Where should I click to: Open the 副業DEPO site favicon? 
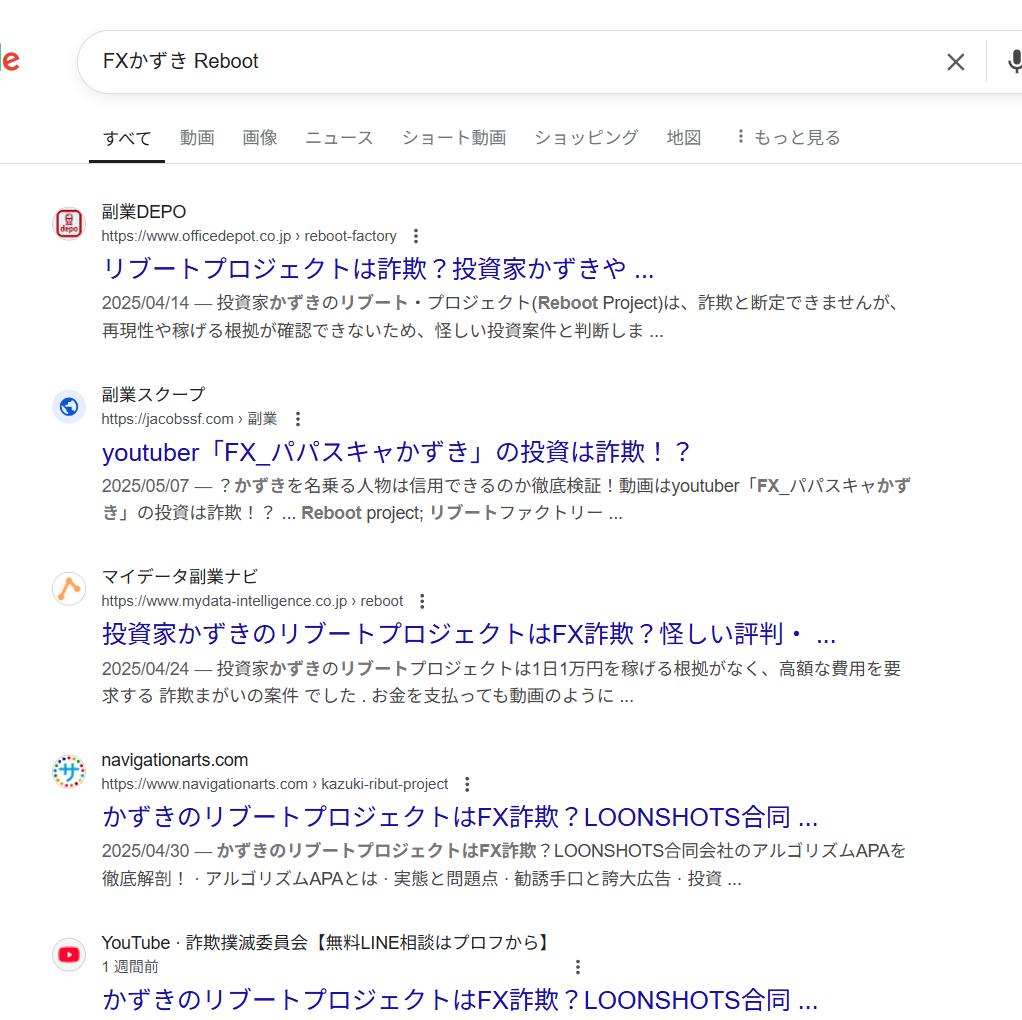point(69,224)
